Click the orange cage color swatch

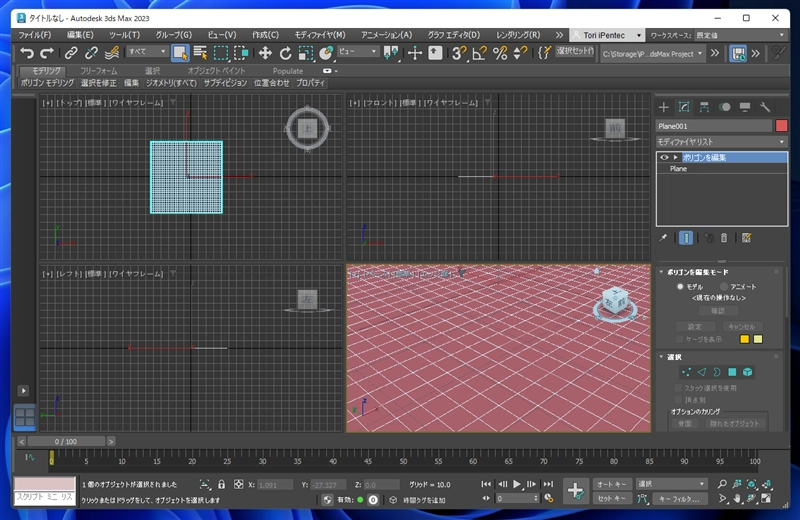744,339
